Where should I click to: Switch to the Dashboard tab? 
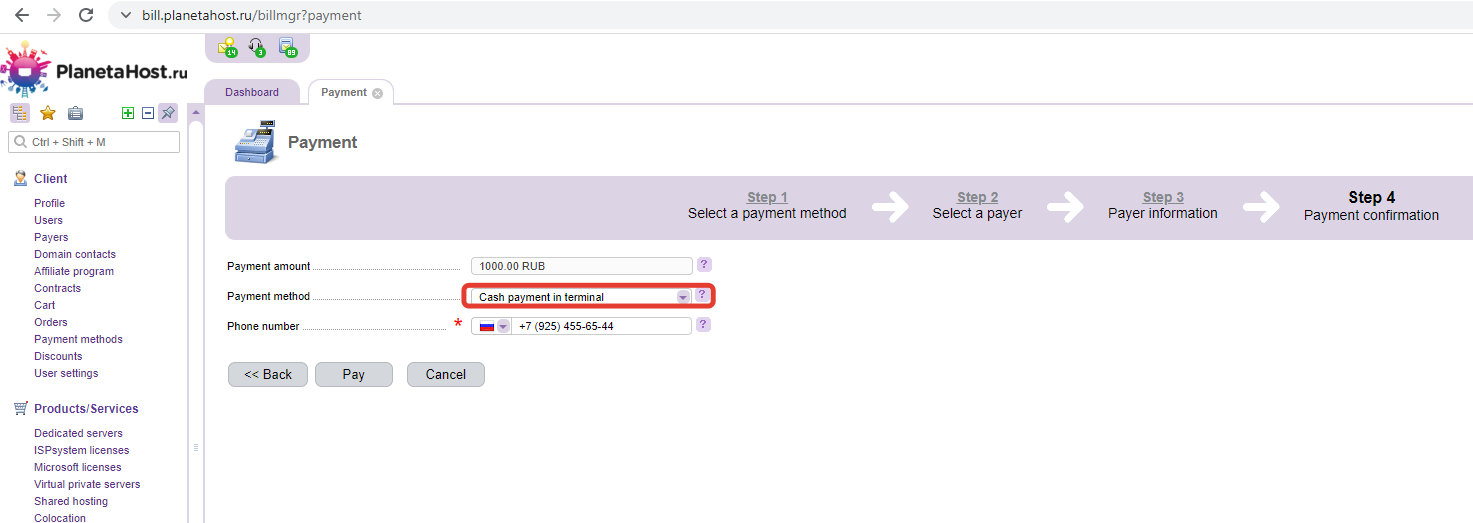tap(252, 92)
